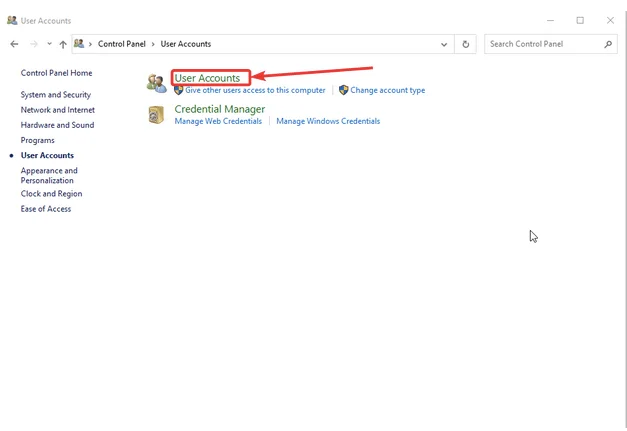Click the title bar User Accounts icon
Screen dimensions: 627x431
pyautogui.click(x=12, y=20)
